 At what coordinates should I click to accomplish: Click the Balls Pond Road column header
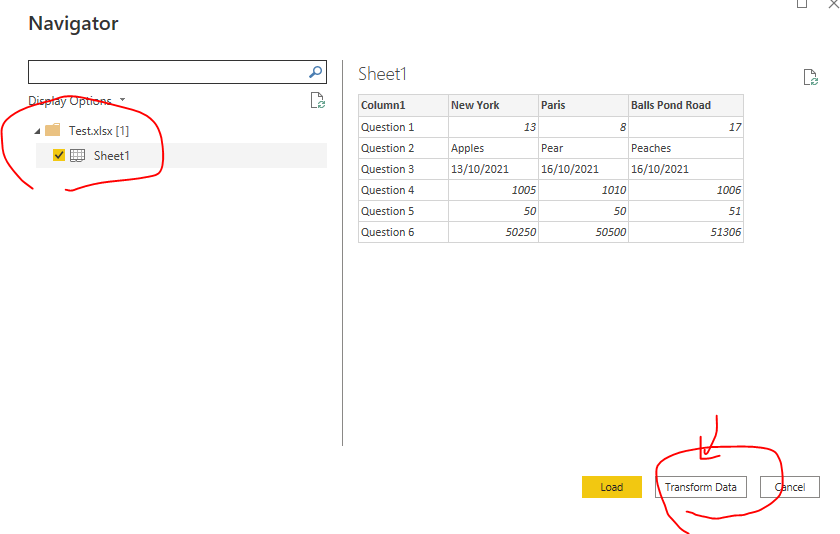tap(686, 106)
